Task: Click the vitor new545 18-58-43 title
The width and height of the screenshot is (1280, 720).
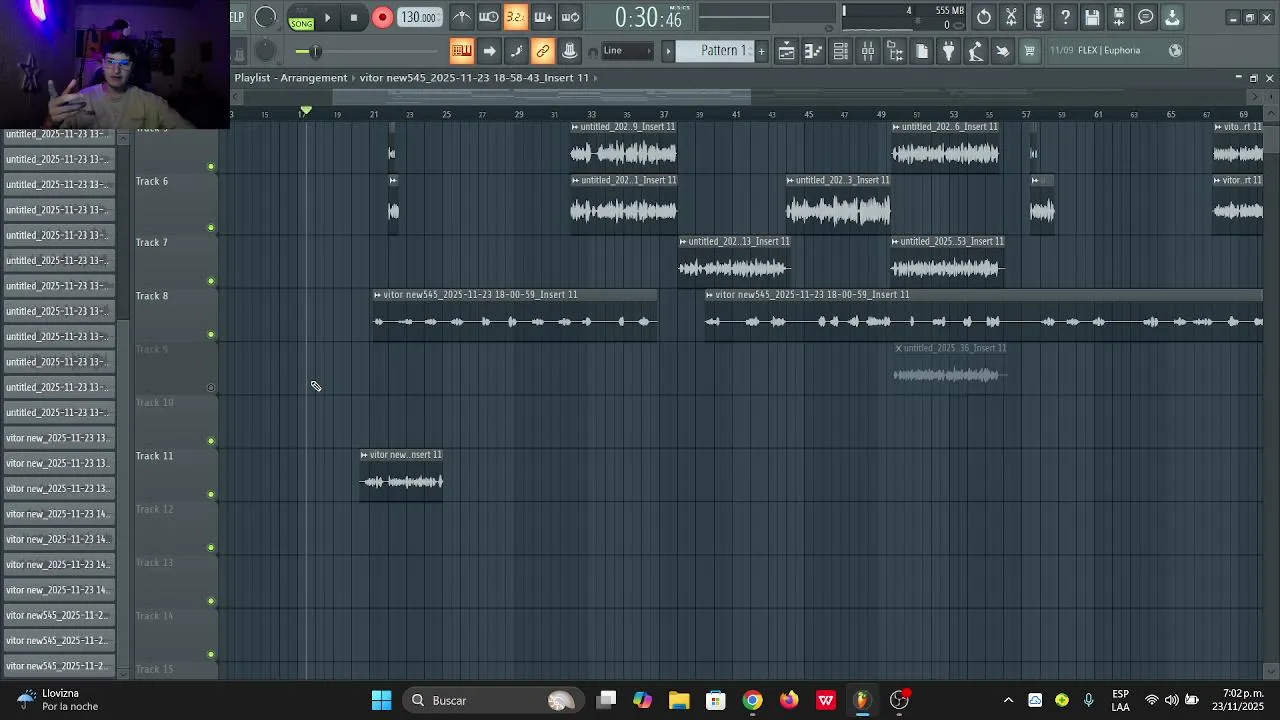Action: [474, 78]
